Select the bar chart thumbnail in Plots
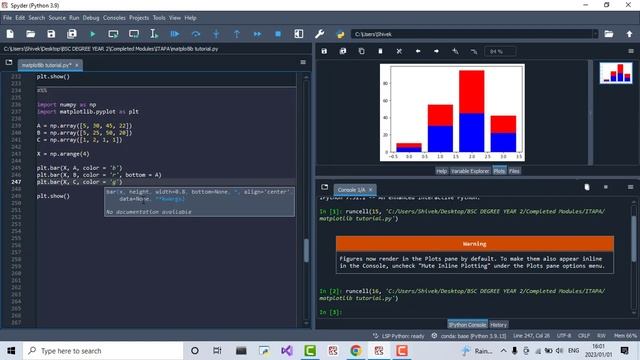 pyautogui.click(x=616, y=73)
